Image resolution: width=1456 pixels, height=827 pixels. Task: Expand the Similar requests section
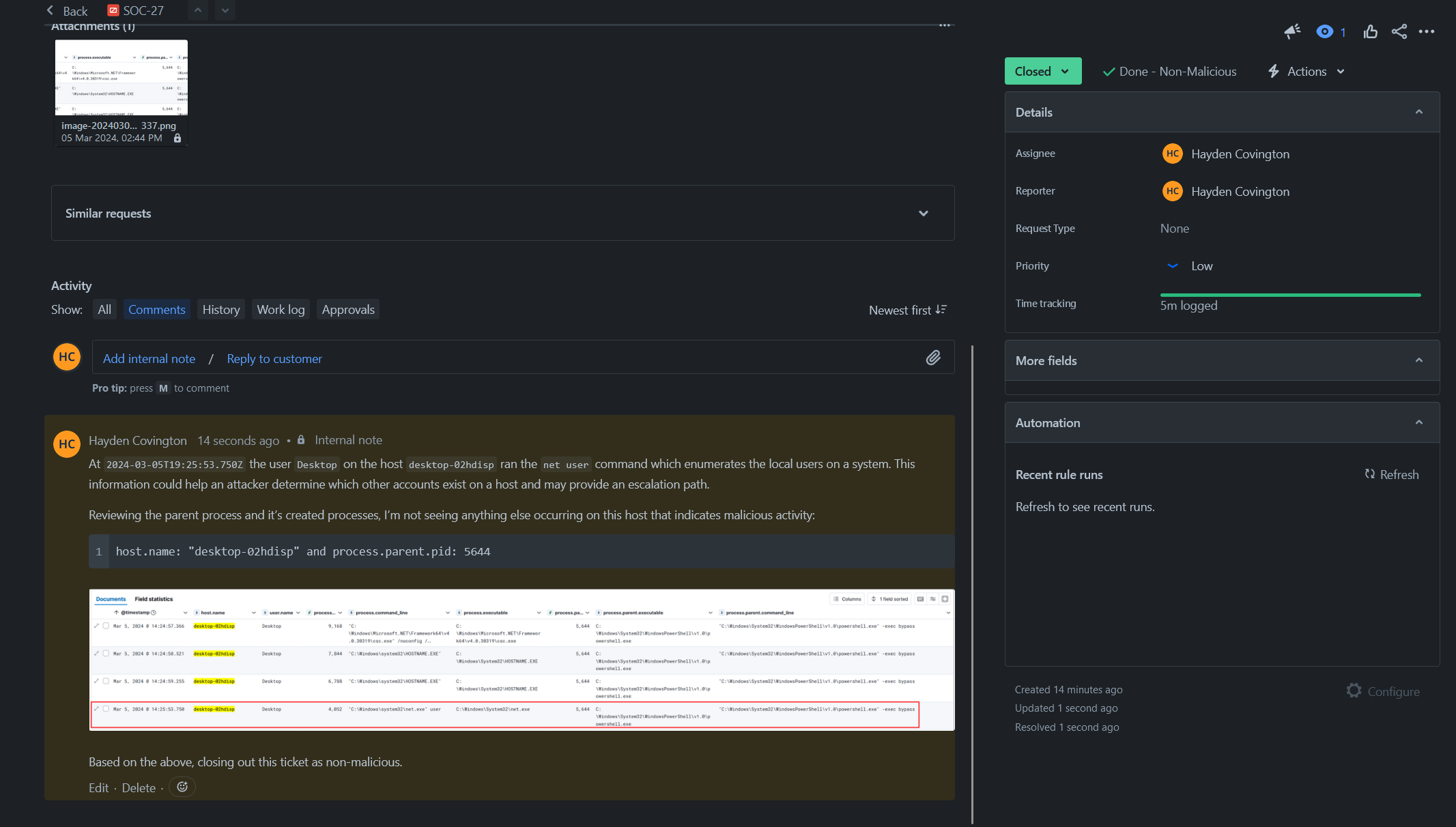tap(923, 213)
